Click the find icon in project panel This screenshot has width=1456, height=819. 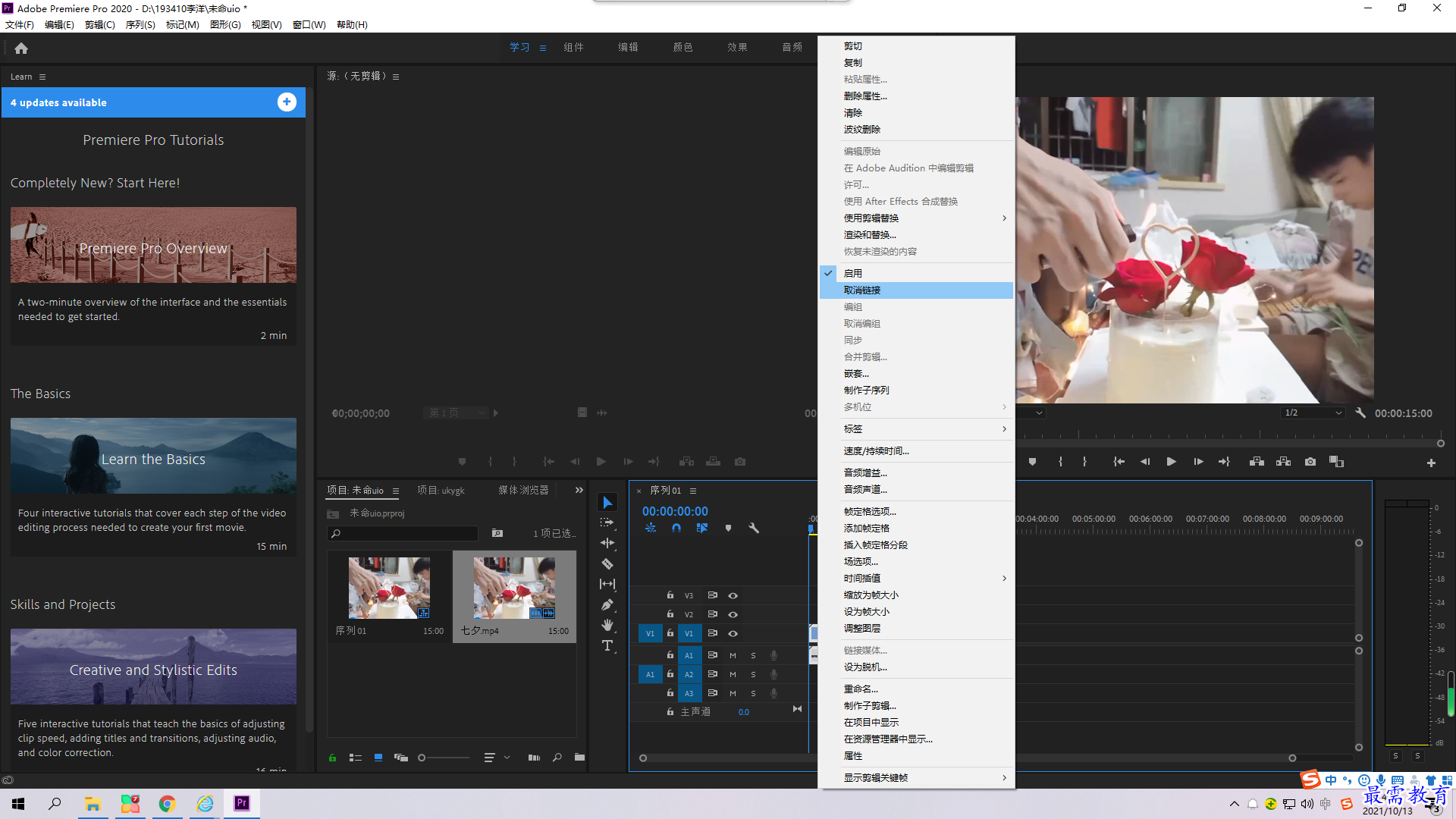pos(557,758)
